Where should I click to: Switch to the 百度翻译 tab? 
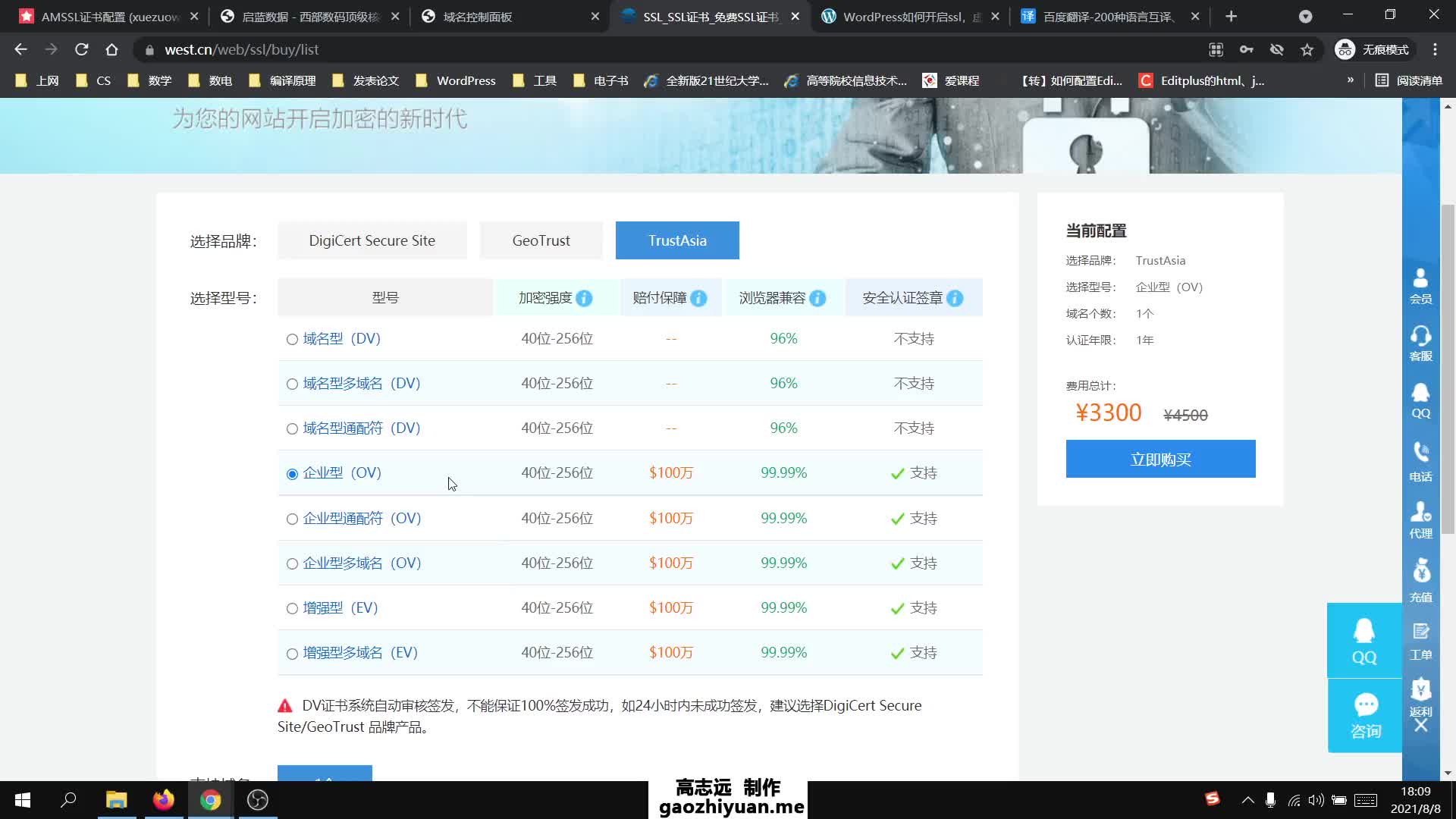[1111, 16]
